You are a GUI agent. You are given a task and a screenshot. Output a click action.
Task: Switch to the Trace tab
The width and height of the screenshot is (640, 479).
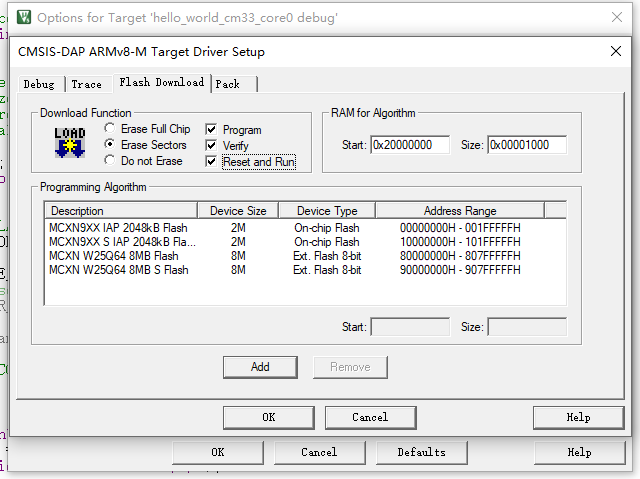point(88,84)
